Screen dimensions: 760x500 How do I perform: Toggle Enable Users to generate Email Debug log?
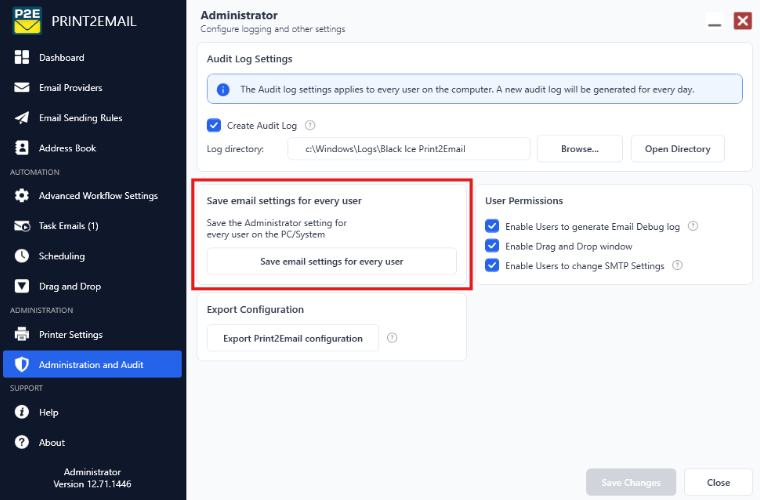pos(492,226)
